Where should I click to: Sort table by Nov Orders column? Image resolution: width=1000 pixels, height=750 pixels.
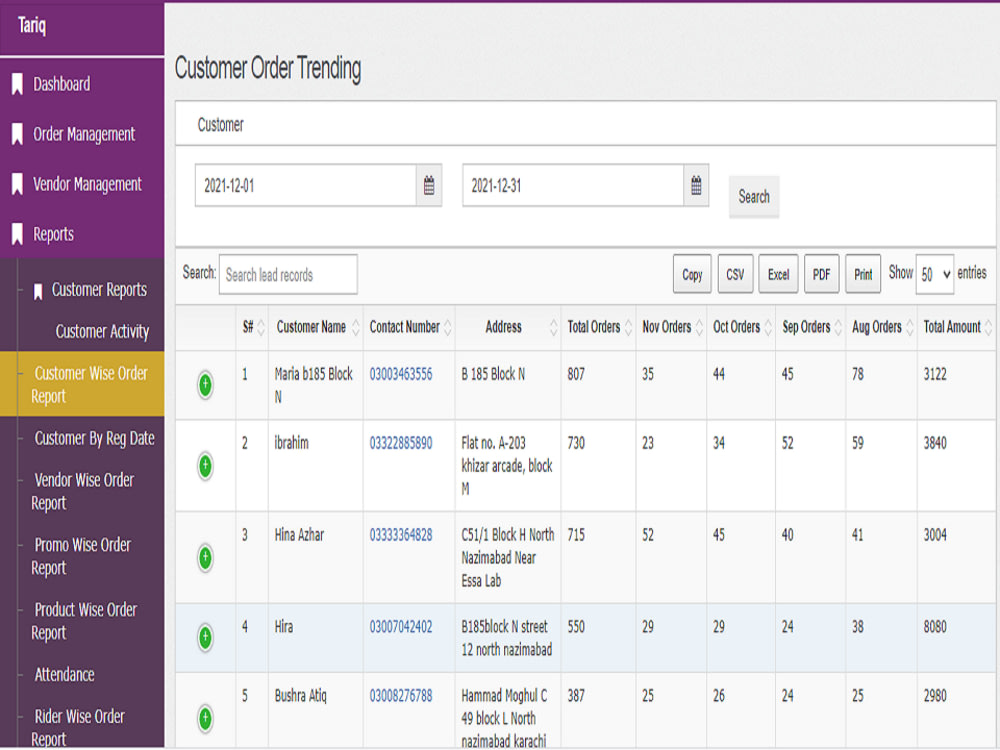(672, 327)
